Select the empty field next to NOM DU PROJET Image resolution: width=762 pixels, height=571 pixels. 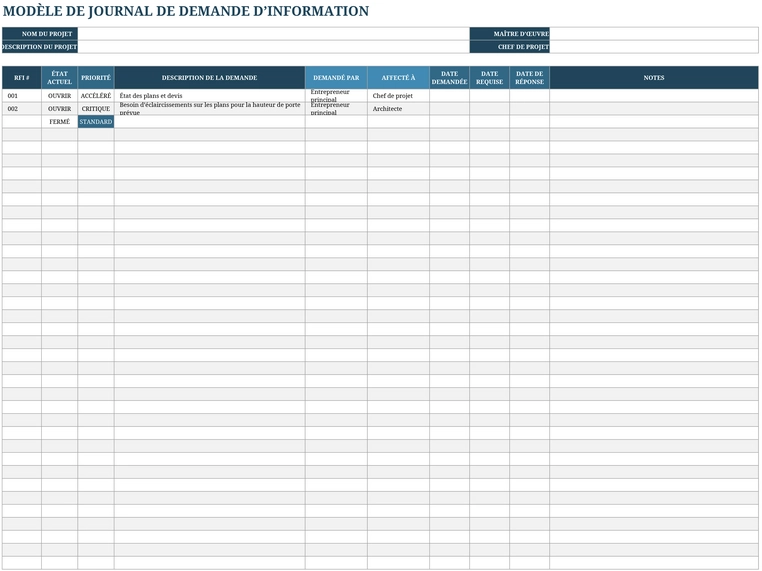(x=274, y=34)
